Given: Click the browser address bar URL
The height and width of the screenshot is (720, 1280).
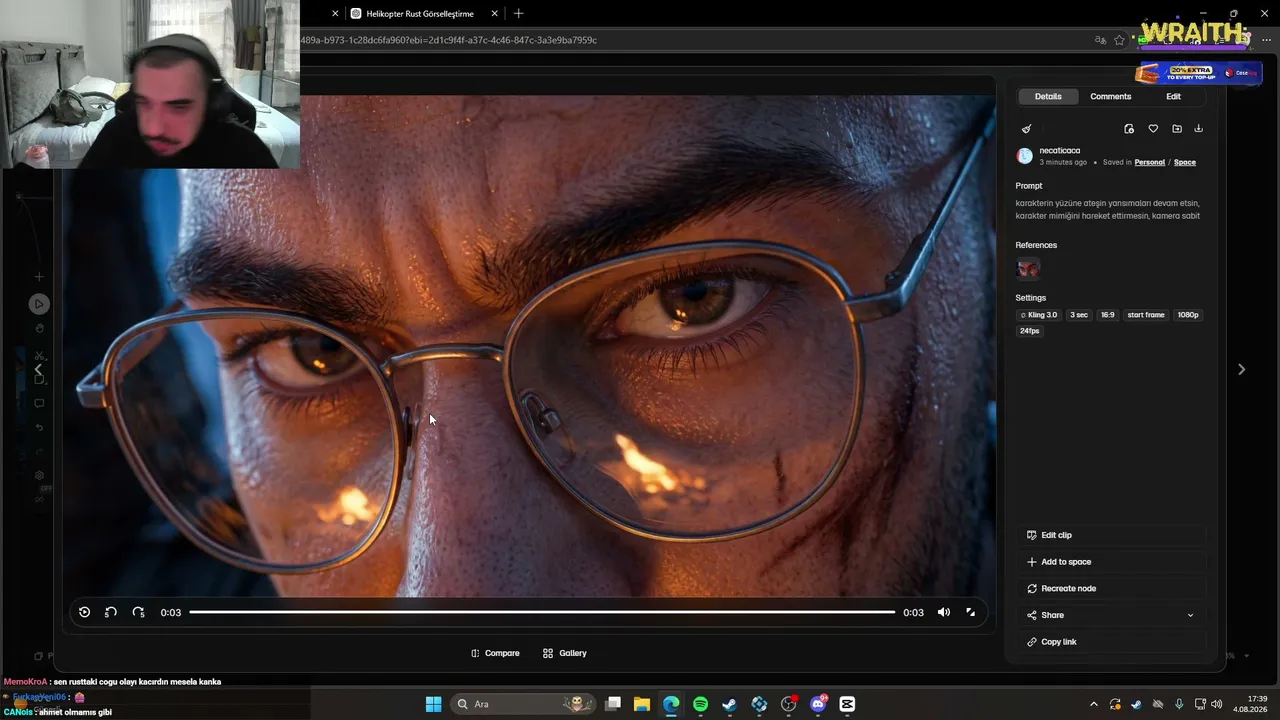Looking at the screenshot, I should 448,40.
